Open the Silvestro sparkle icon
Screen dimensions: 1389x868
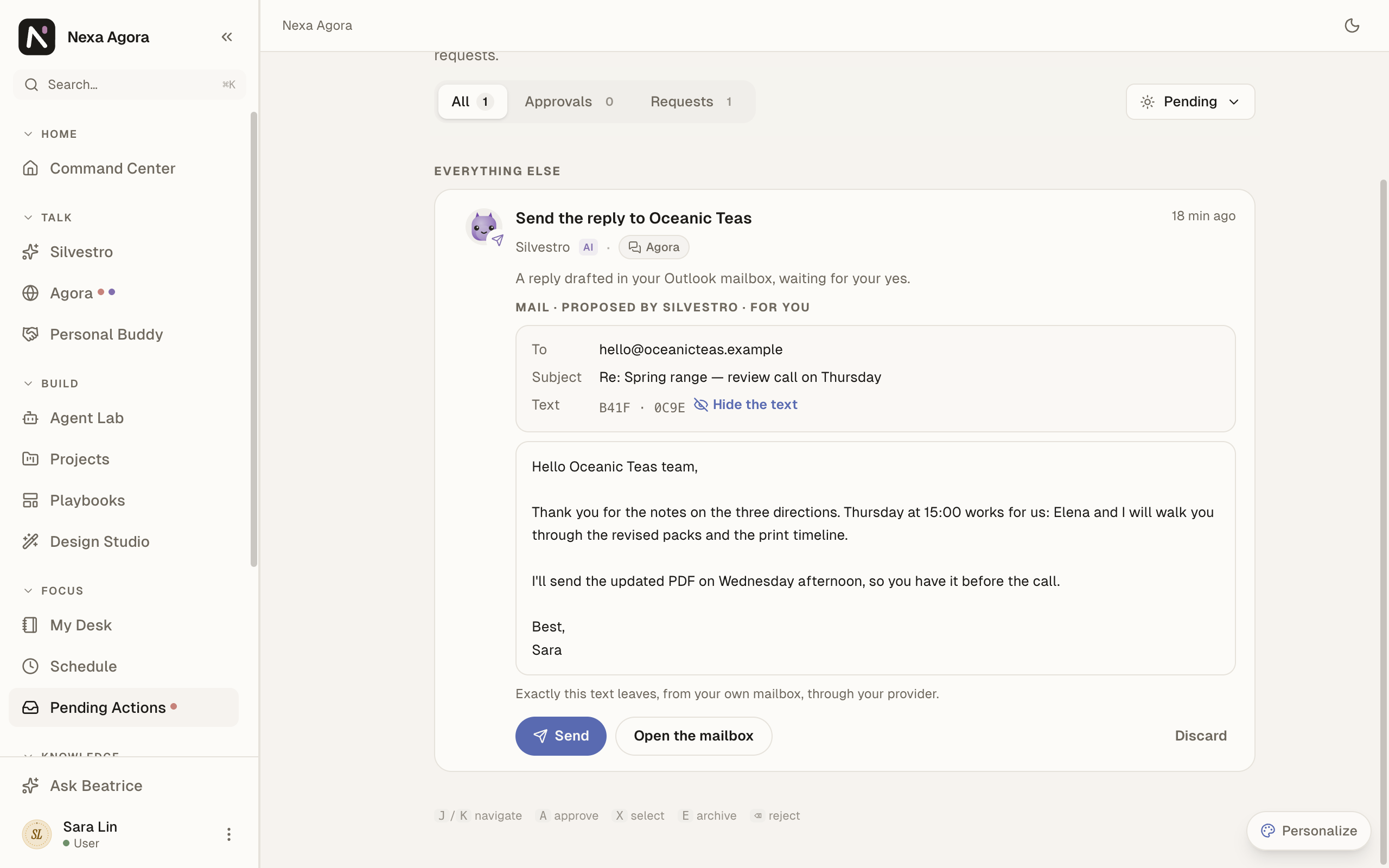[x=30, y=251]
